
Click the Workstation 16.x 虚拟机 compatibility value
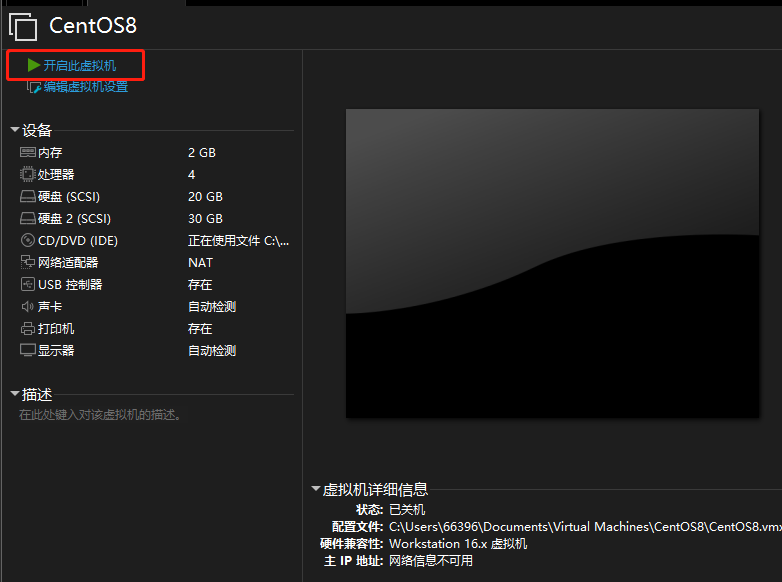pos(458,544)
